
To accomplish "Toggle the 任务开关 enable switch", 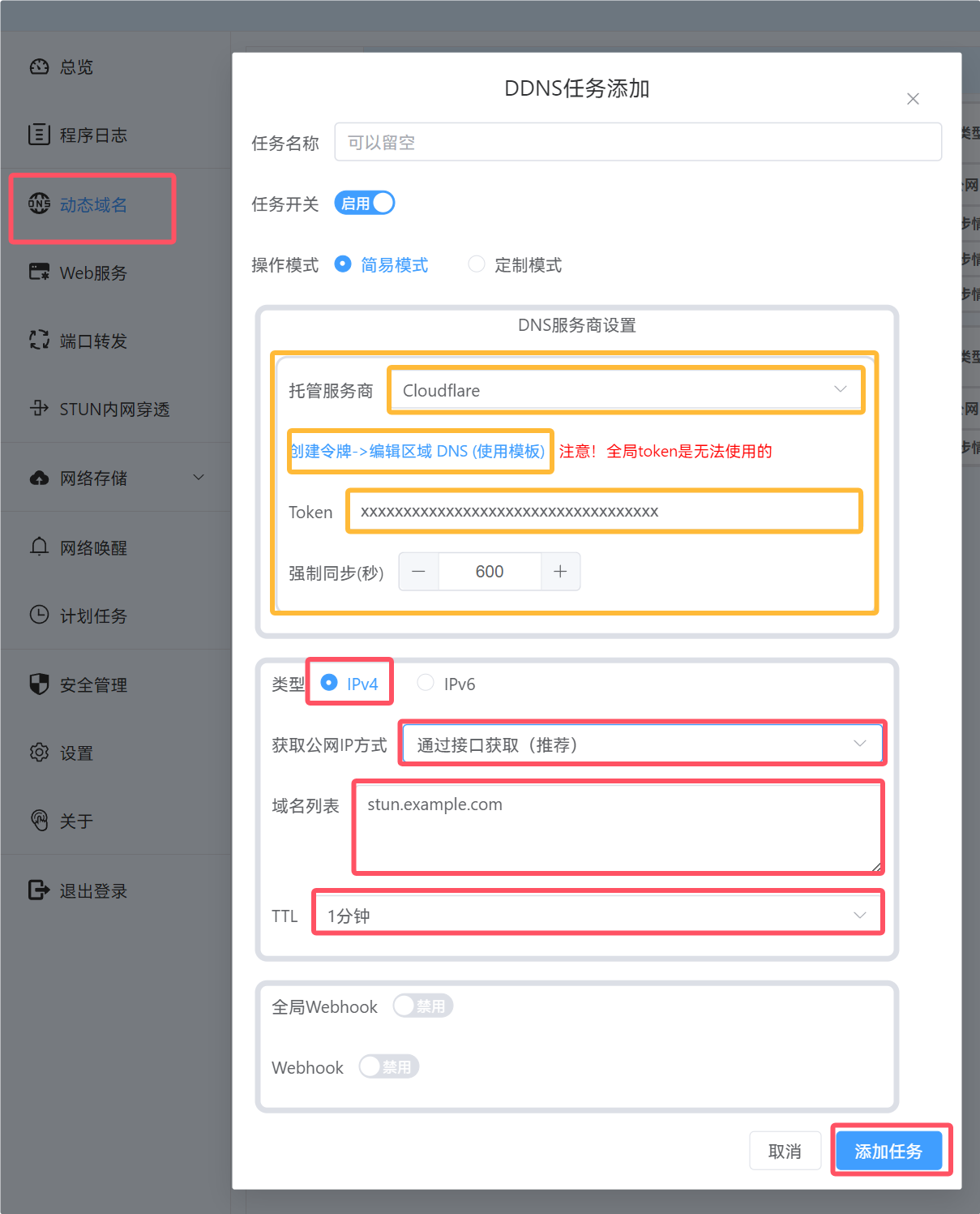I will tap(365, 204).
